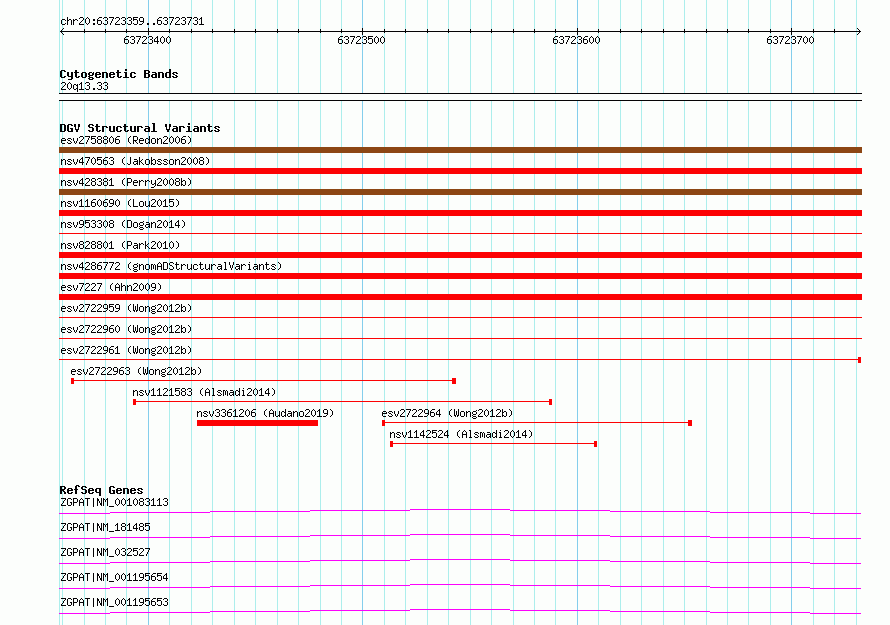This screenshot has height=625, width=890.
Task: Click the brown bar for esv2758806
Action: point(460,150)
